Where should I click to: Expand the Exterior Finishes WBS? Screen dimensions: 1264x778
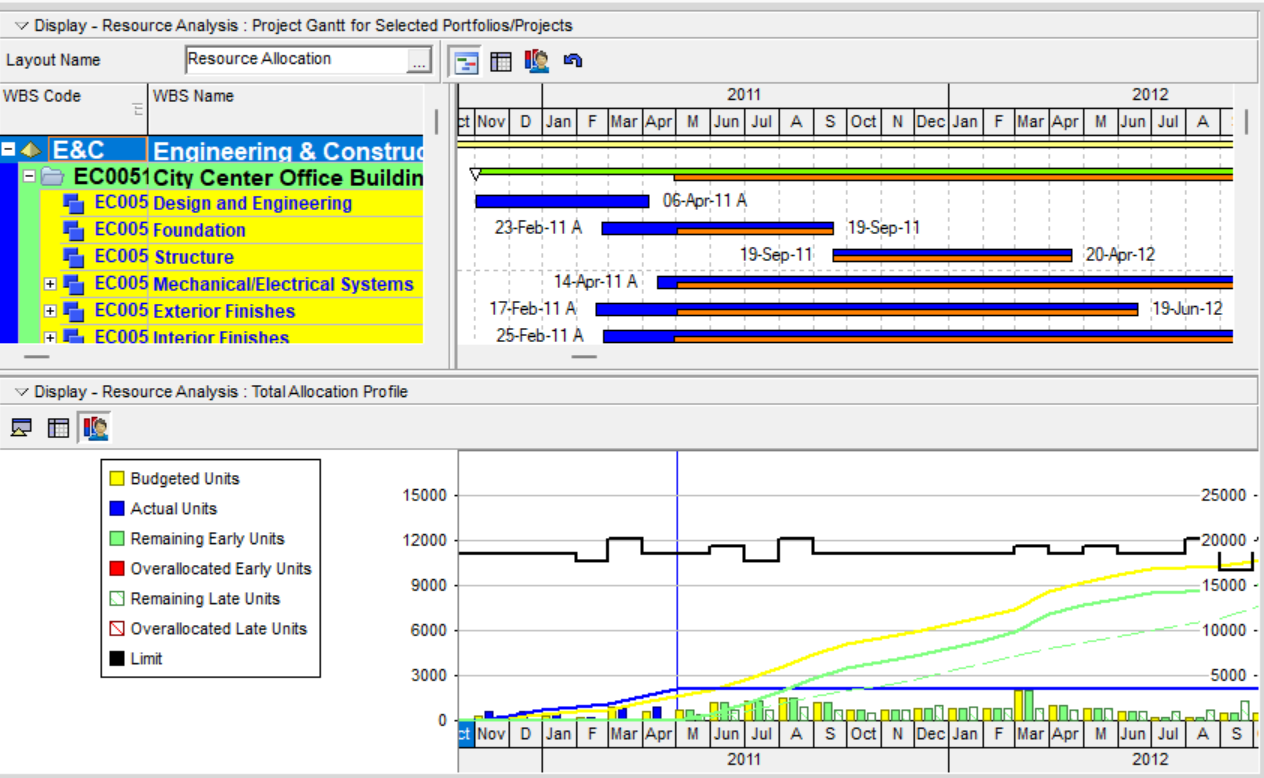point(50,312)
